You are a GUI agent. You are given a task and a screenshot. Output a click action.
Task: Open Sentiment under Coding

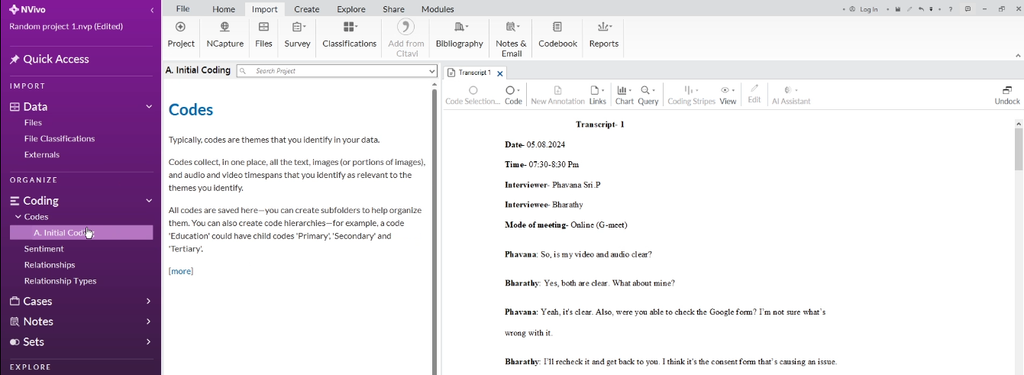click(44, 249)
